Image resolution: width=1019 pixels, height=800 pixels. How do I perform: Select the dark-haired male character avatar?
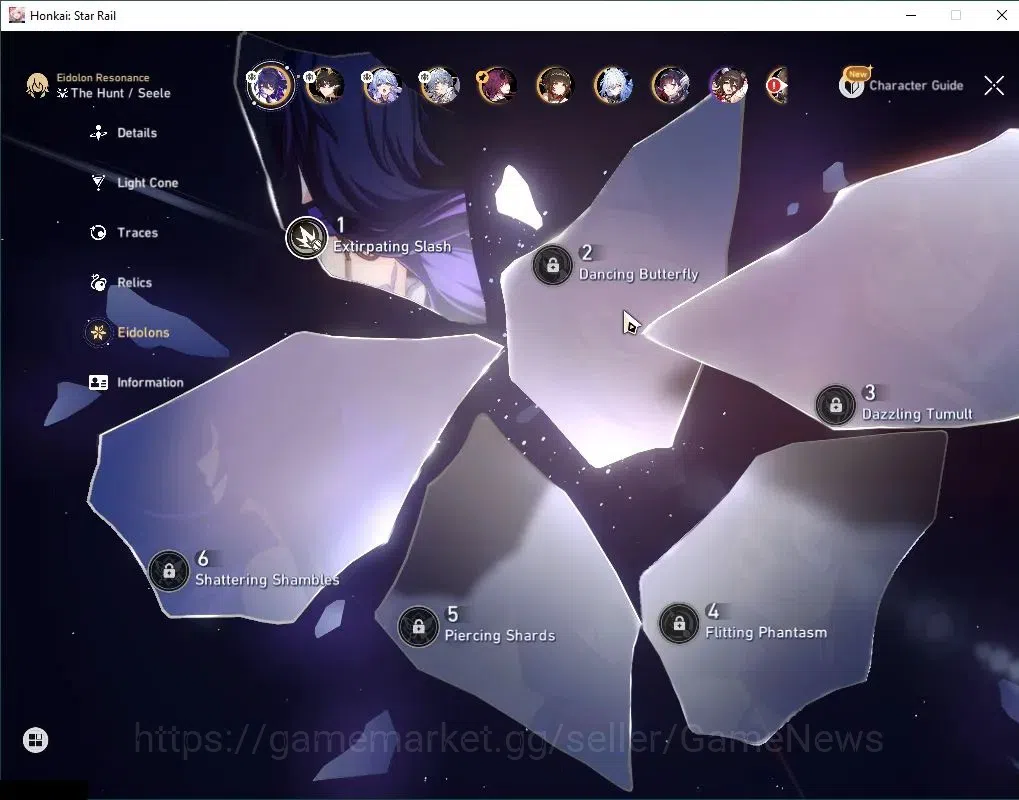pos(324,85)
